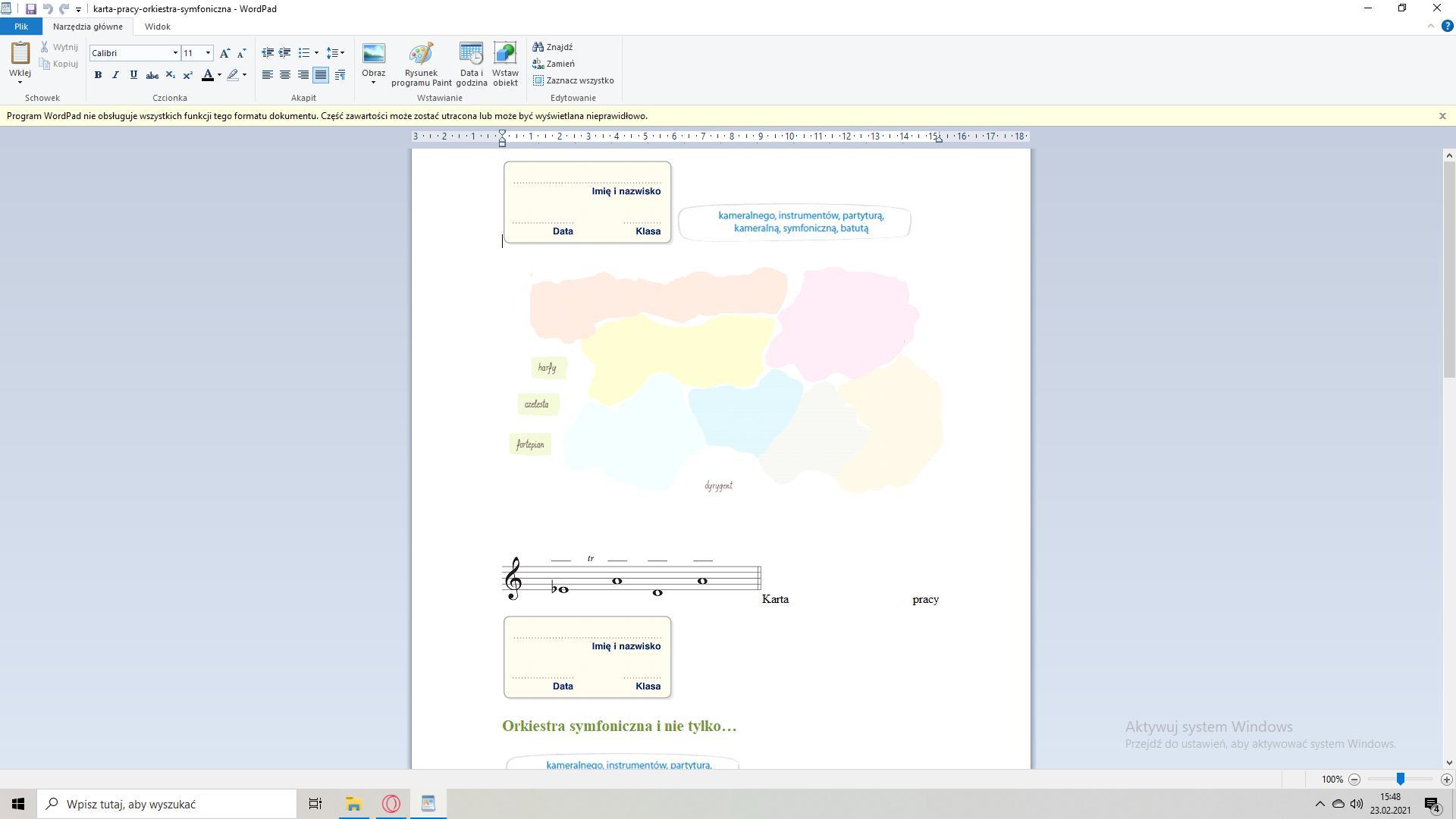Click Zaznacz wszystko button
1456x819 pixels.
coord(573,80)
